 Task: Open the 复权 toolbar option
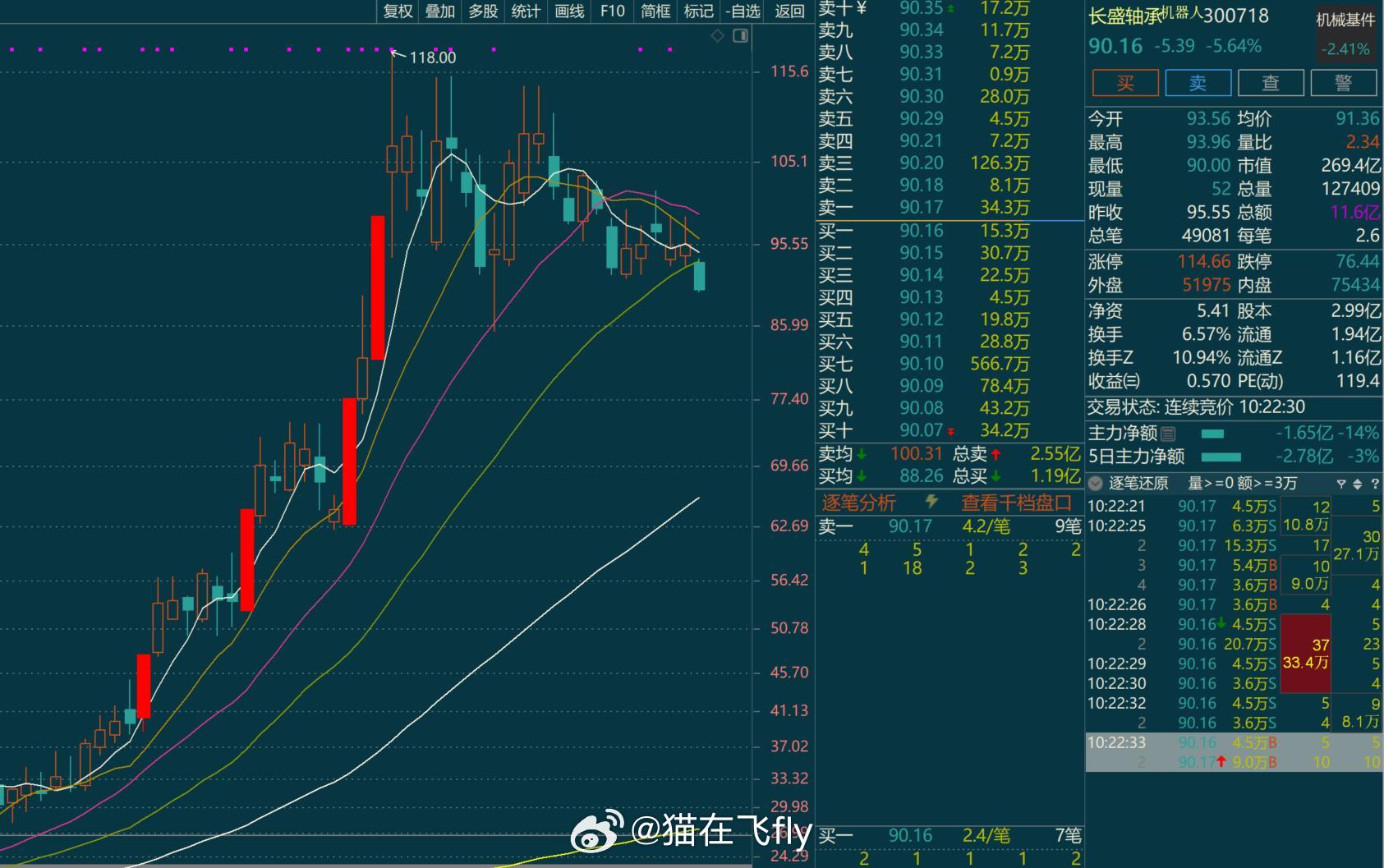coord(398,11)
